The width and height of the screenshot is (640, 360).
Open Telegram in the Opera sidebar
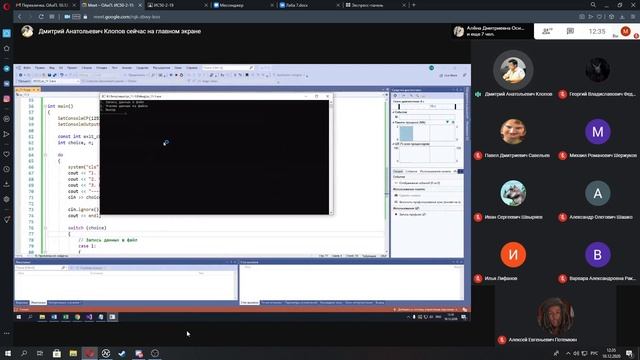click(x=7, y=69)
